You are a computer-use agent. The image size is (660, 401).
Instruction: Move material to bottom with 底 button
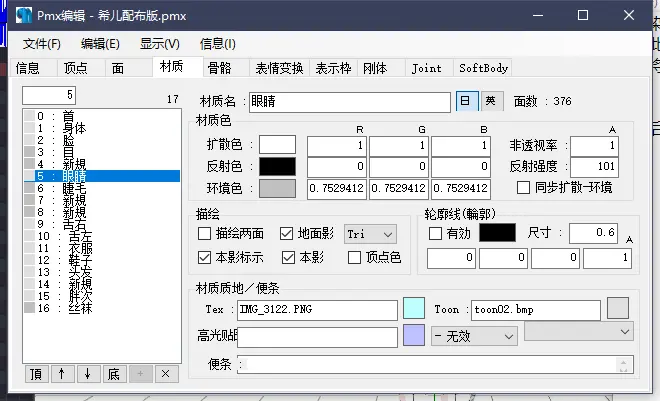point(114,374)
